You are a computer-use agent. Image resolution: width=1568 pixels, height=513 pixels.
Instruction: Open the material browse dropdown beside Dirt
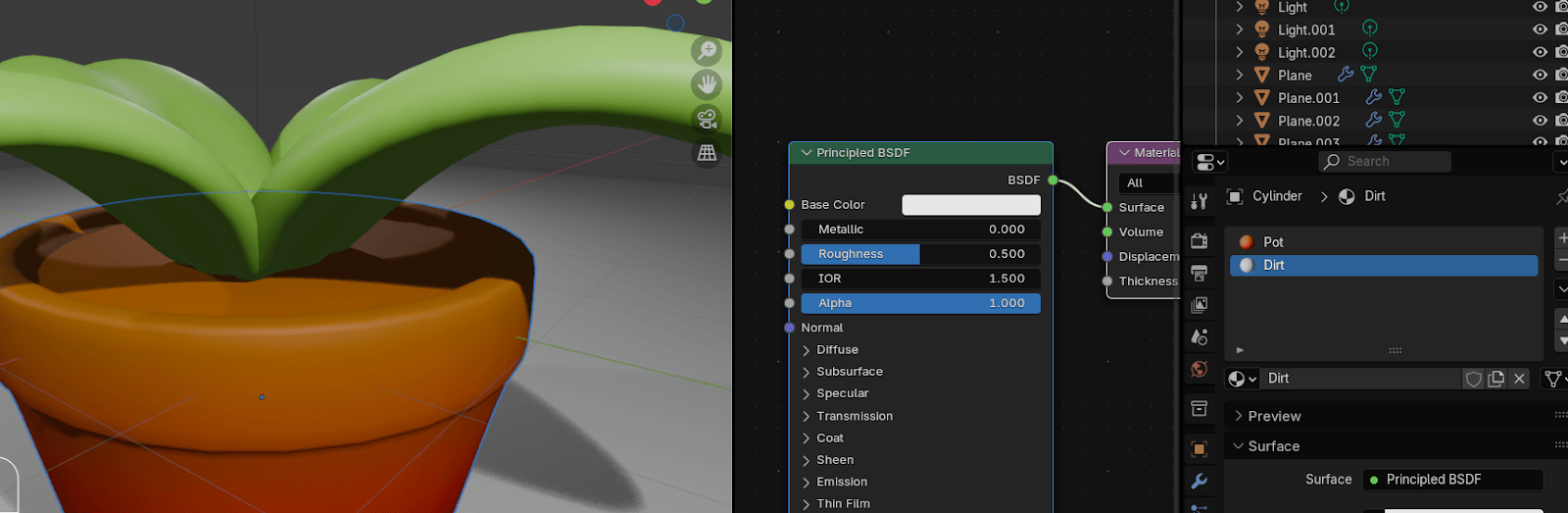pyautogui.click(x=1242, y=379)
